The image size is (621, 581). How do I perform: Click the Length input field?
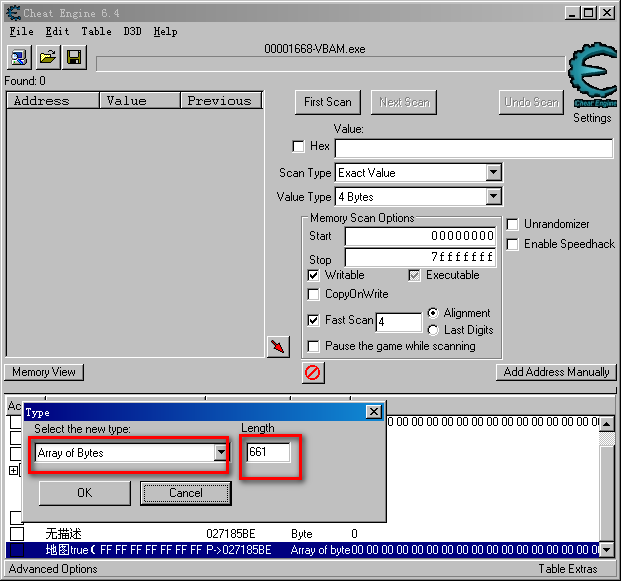pos(268,453)
